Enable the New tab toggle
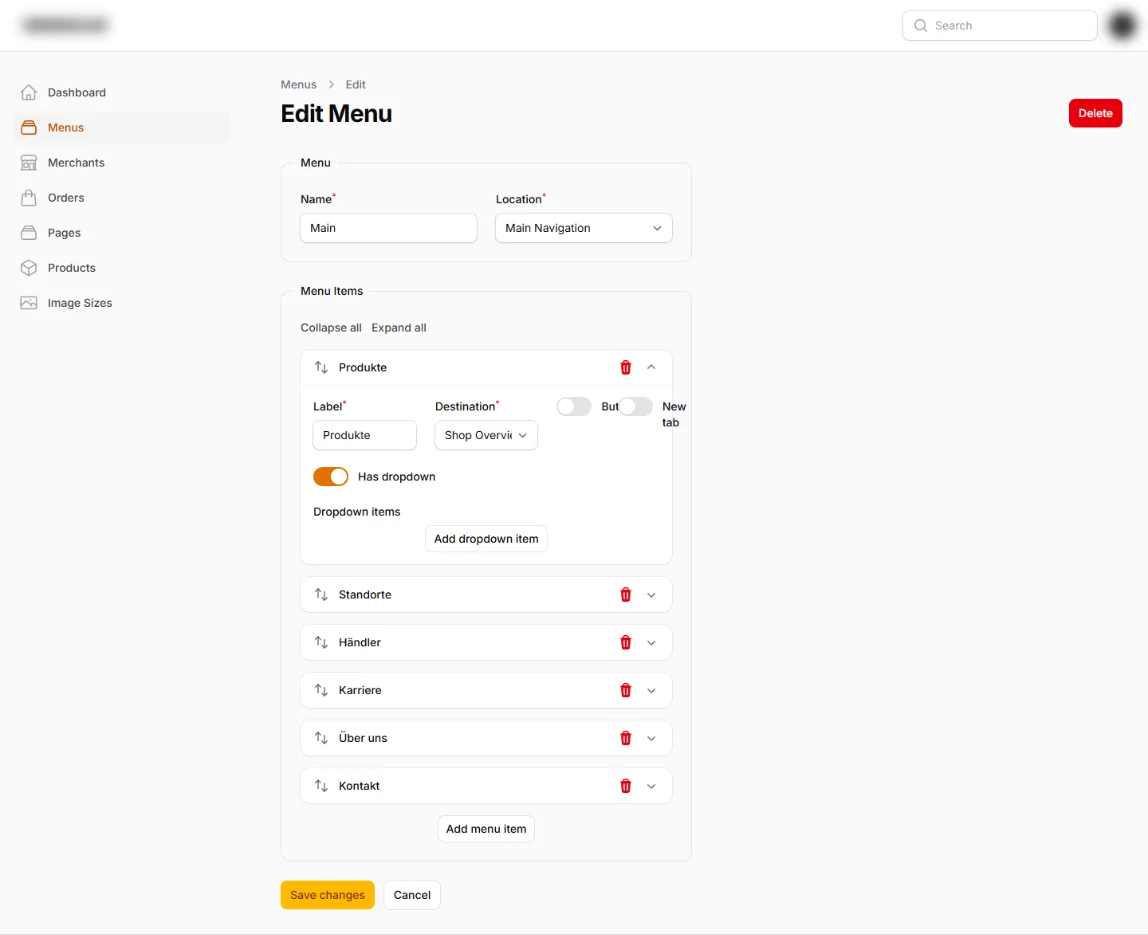This screenshot has width=1148, height=935. [635, 406]
